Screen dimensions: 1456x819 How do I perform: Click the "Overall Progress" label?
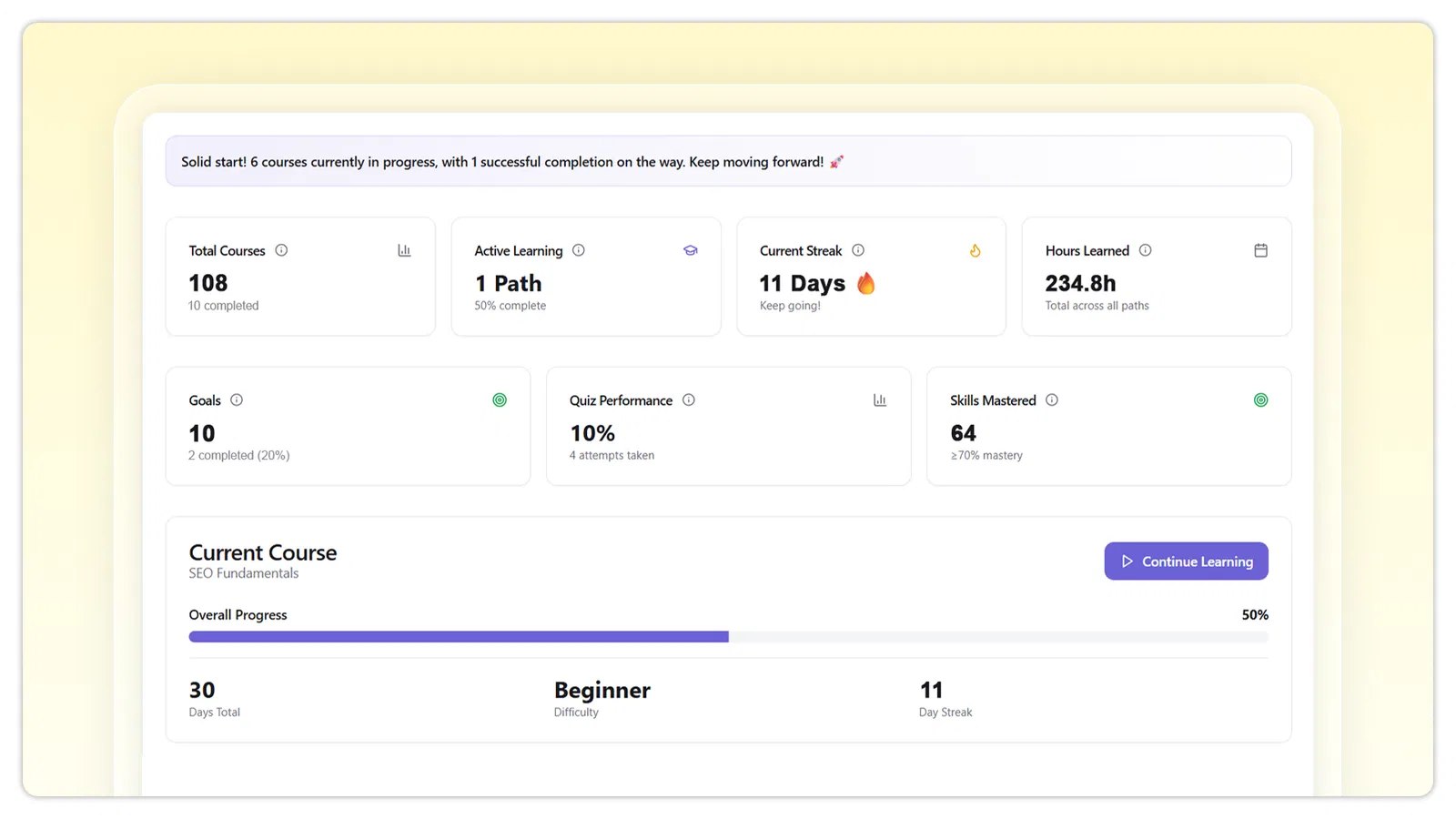click(x=238, y=615)
